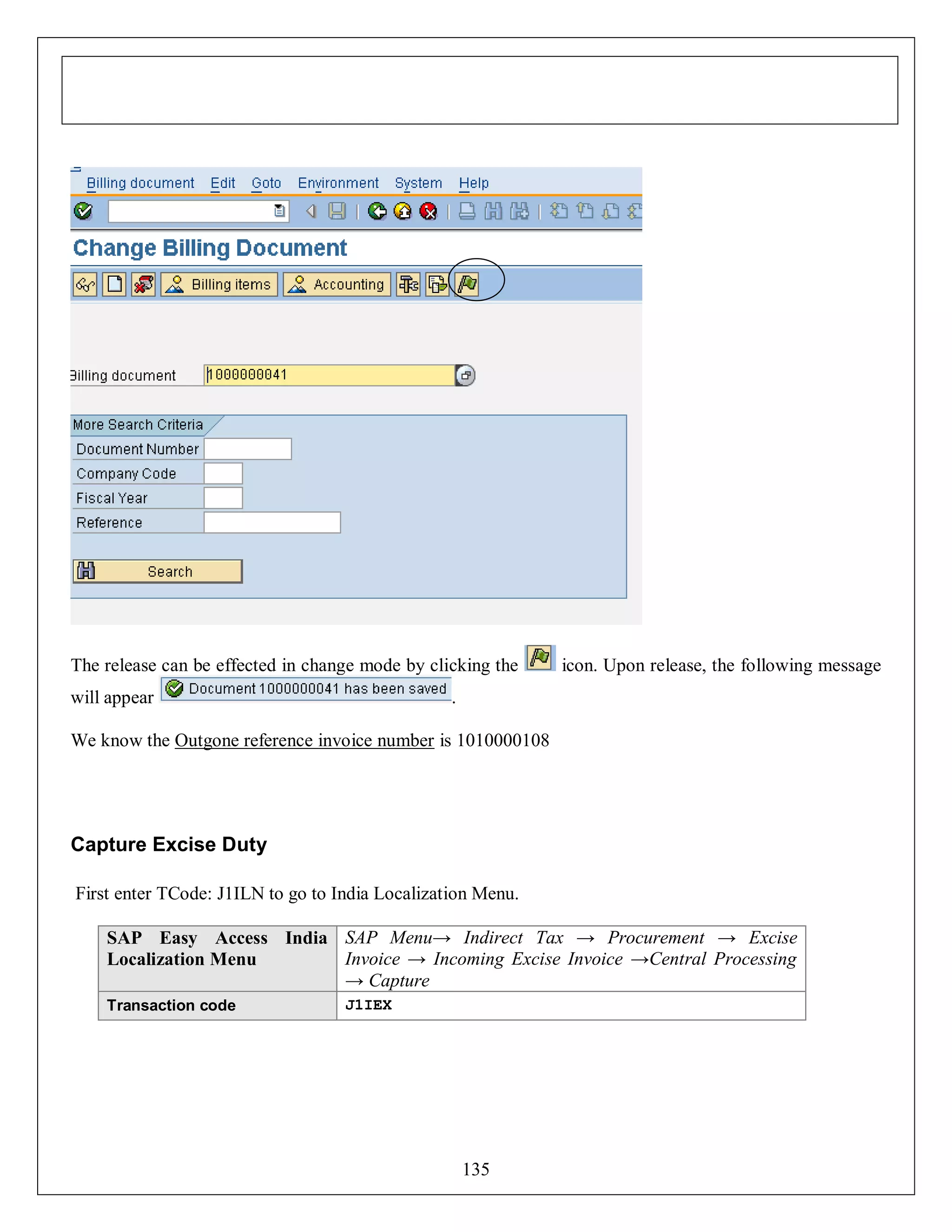Image resolution: width=952 pixels, height=1232 pixels.
Task: Click the Company Code input field
Action: tap(223, 473)
